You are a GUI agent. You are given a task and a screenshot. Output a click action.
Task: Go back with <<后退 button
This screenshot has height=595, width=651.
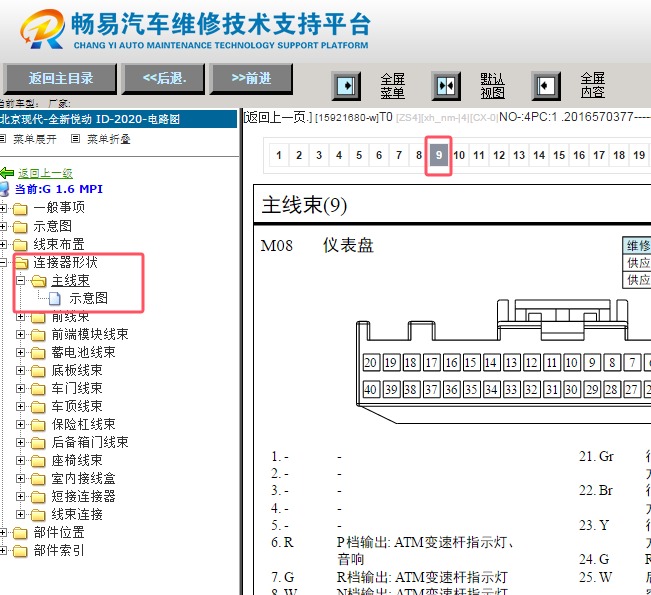[x=164, y=78]
